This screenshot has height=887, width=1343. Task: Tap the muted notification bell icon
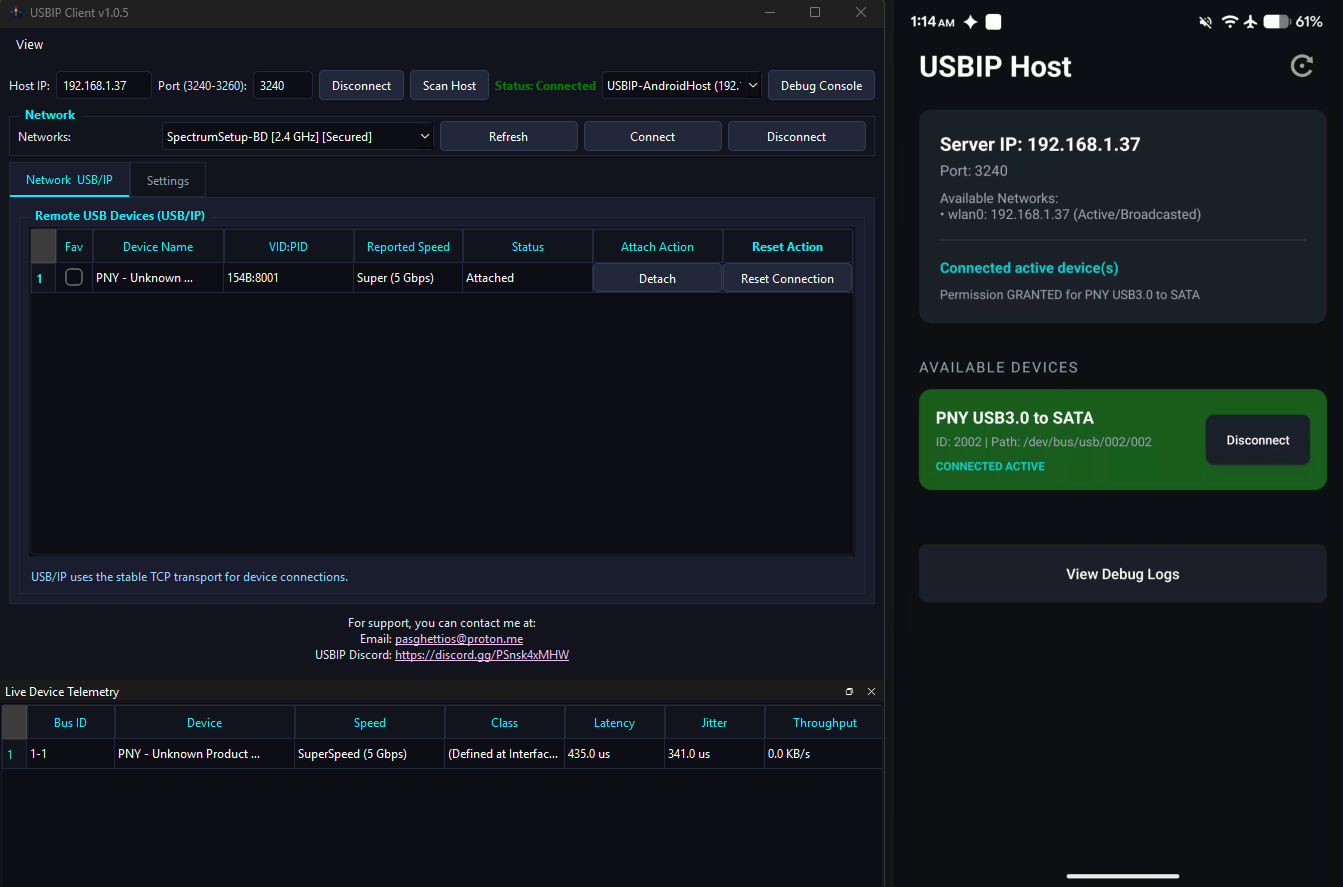pos(1205,21)
